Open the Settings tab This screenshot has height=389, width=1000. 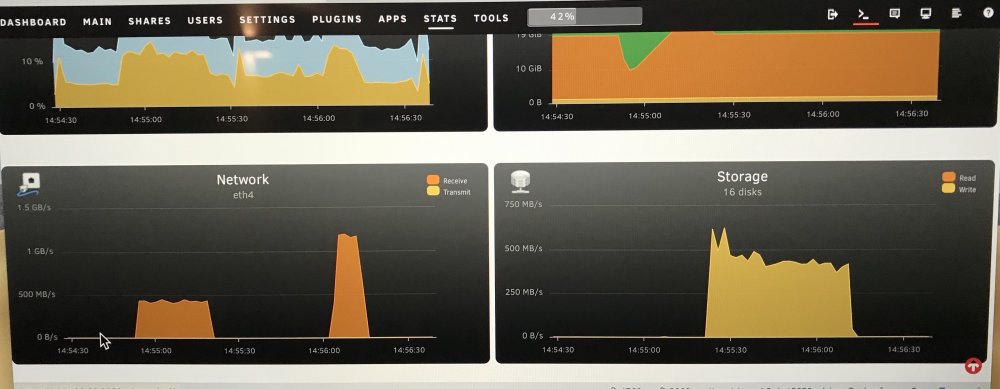coord(268,20)
